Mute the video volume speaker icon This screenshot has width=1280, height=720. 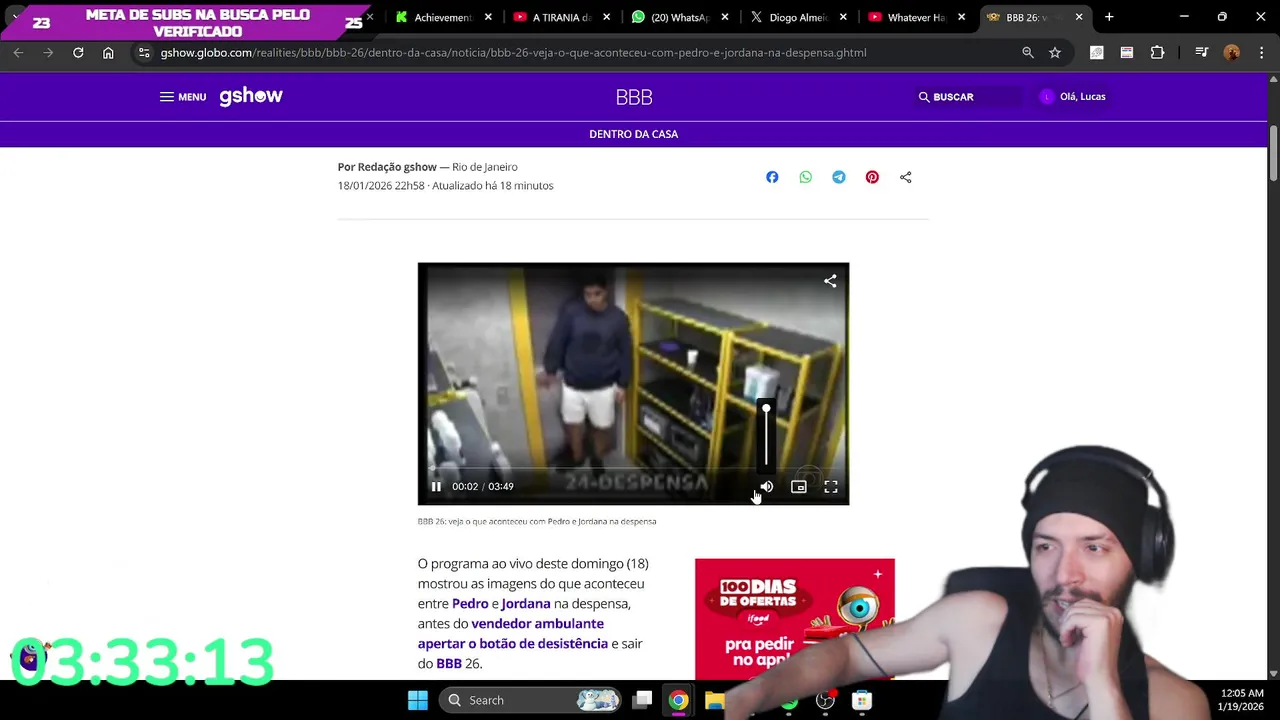click(767, 487)
